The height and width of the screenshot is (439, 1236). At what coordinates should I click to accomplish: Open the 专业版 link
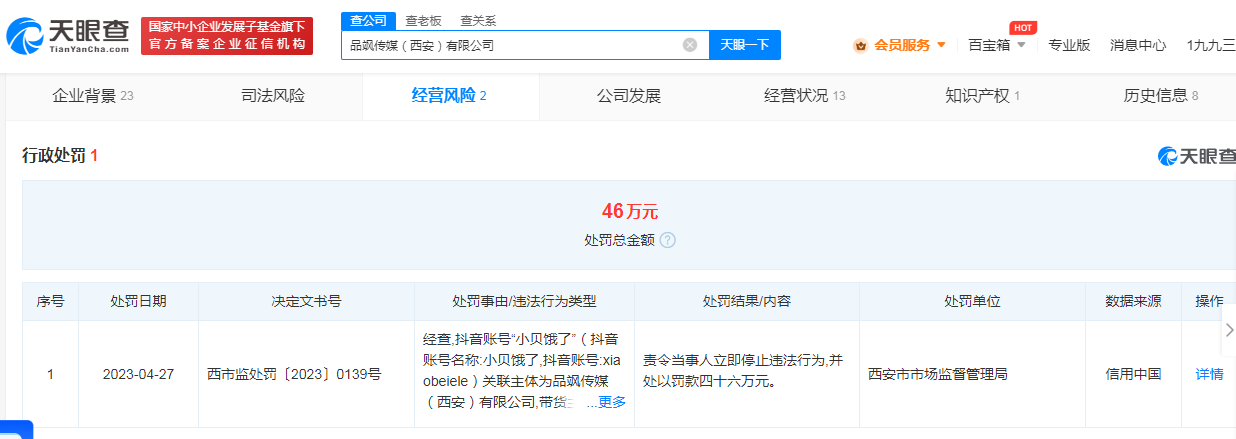(x=1069, y=45)
